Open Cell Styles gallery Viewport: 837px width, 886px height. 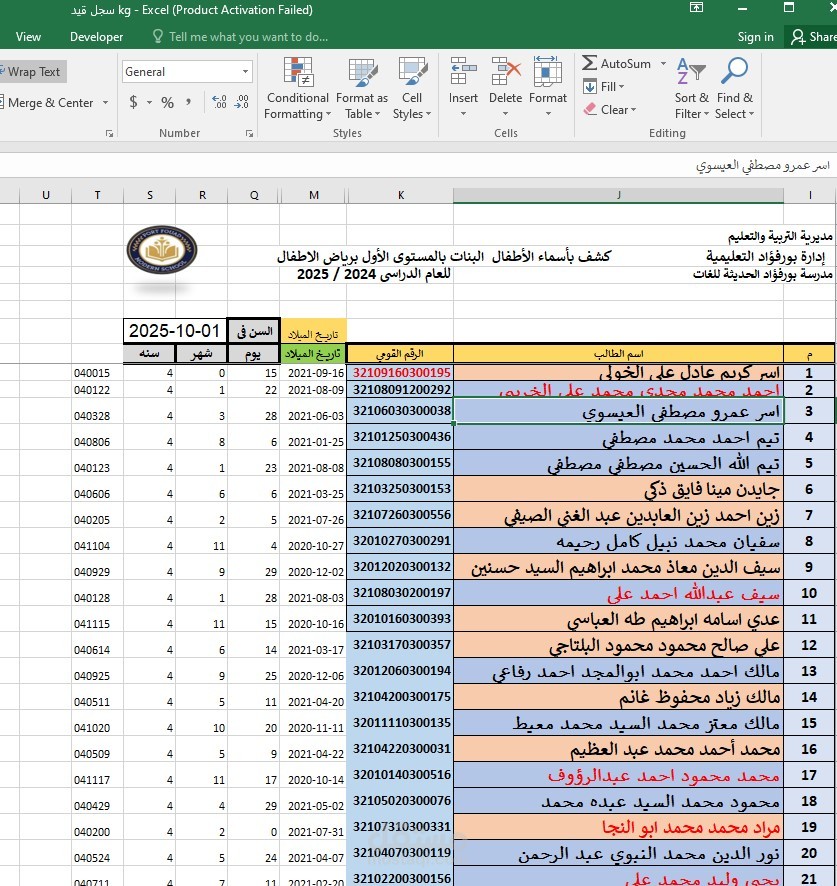[x=412, y=88]
